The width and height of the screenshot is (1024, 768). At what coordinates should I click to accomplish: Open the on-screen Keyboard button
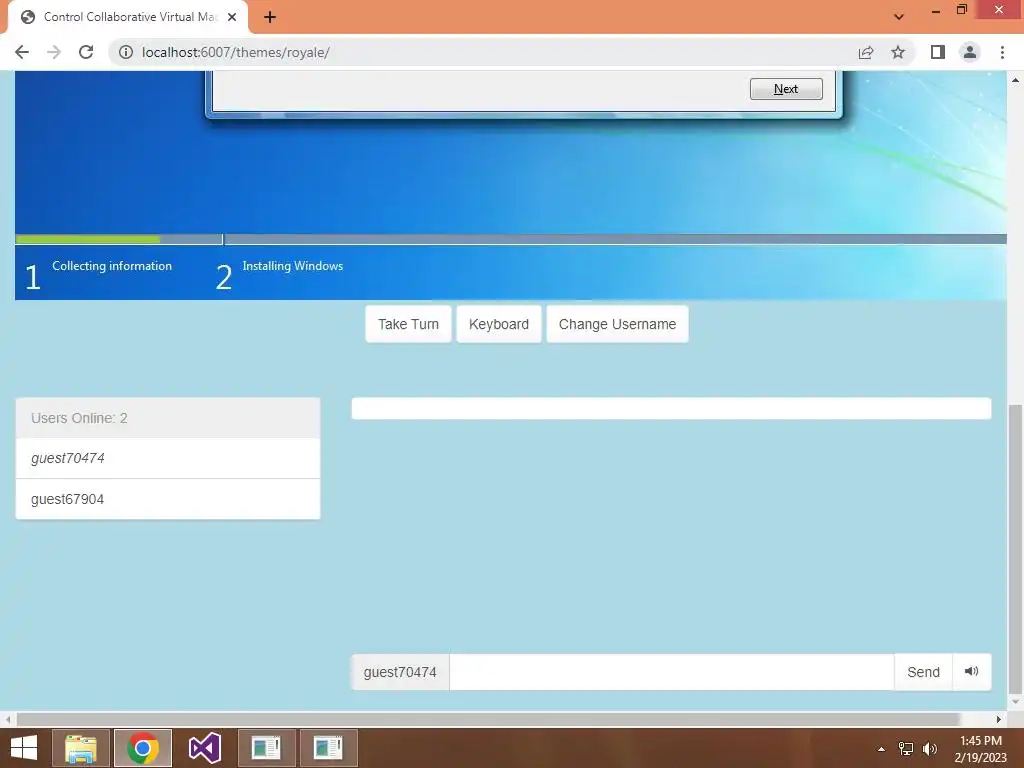[x=499, y=324]
